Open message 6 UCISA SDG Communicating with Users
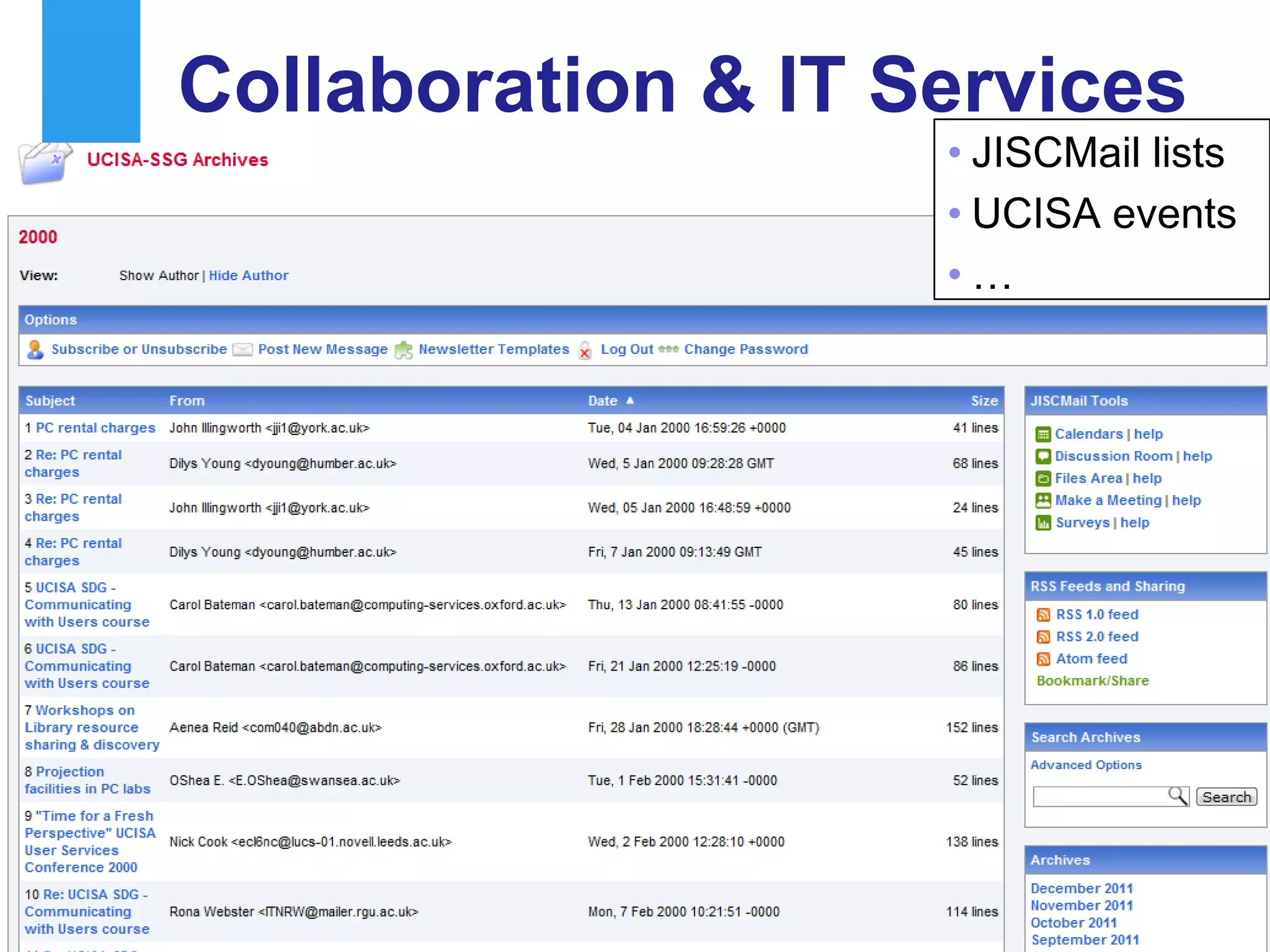 (x=87, y=666)
